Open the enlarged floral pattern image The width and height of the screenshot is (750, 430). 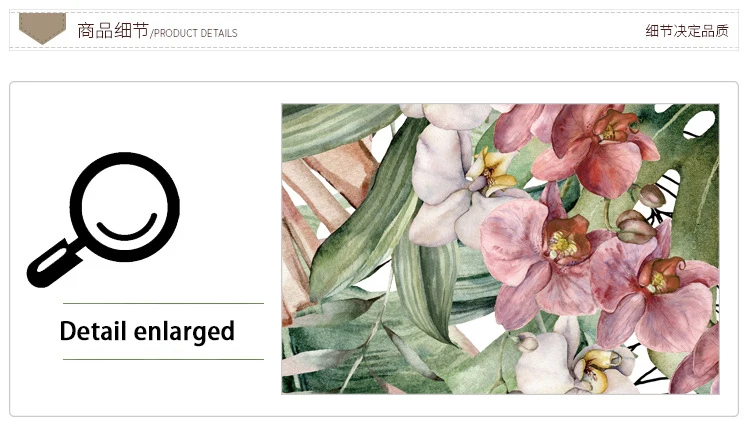click(500, 249)
